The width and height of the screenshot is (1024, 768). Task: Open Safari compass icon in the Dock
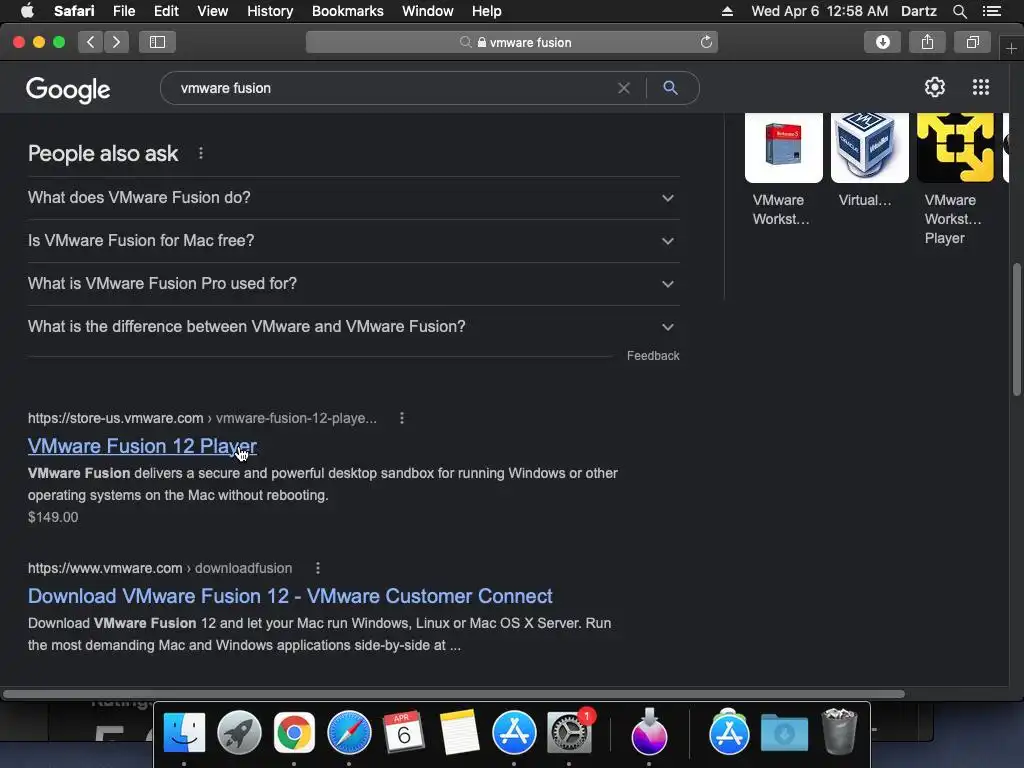click(x=349, y=733)
